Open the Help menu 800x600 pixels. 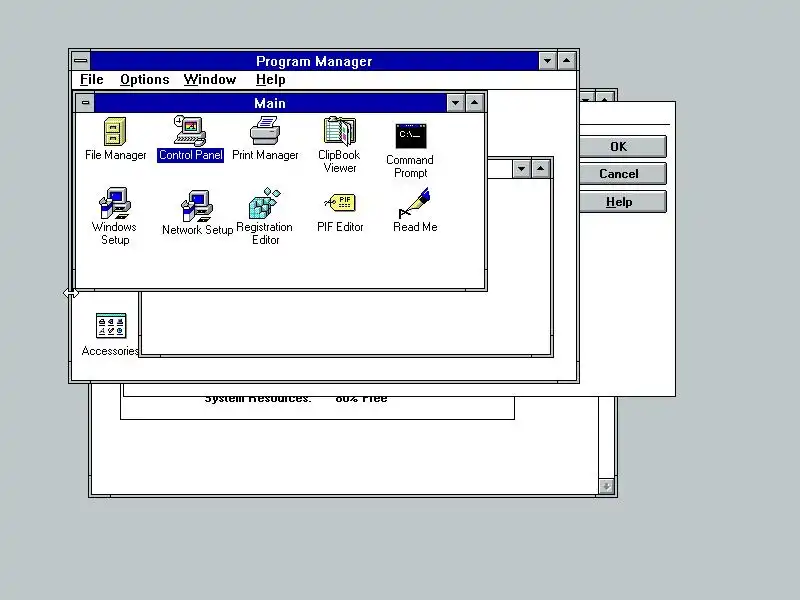point(270,80)
